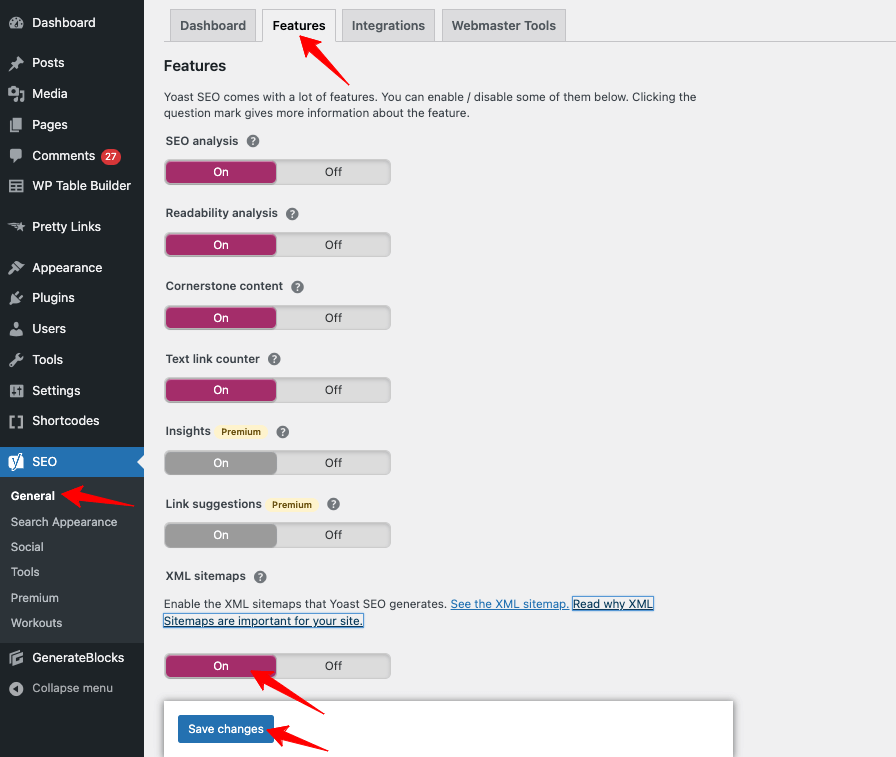This screenshot has width=896, height=757.
Task: Set Insights toggle to Off
Action: point(333,463)
